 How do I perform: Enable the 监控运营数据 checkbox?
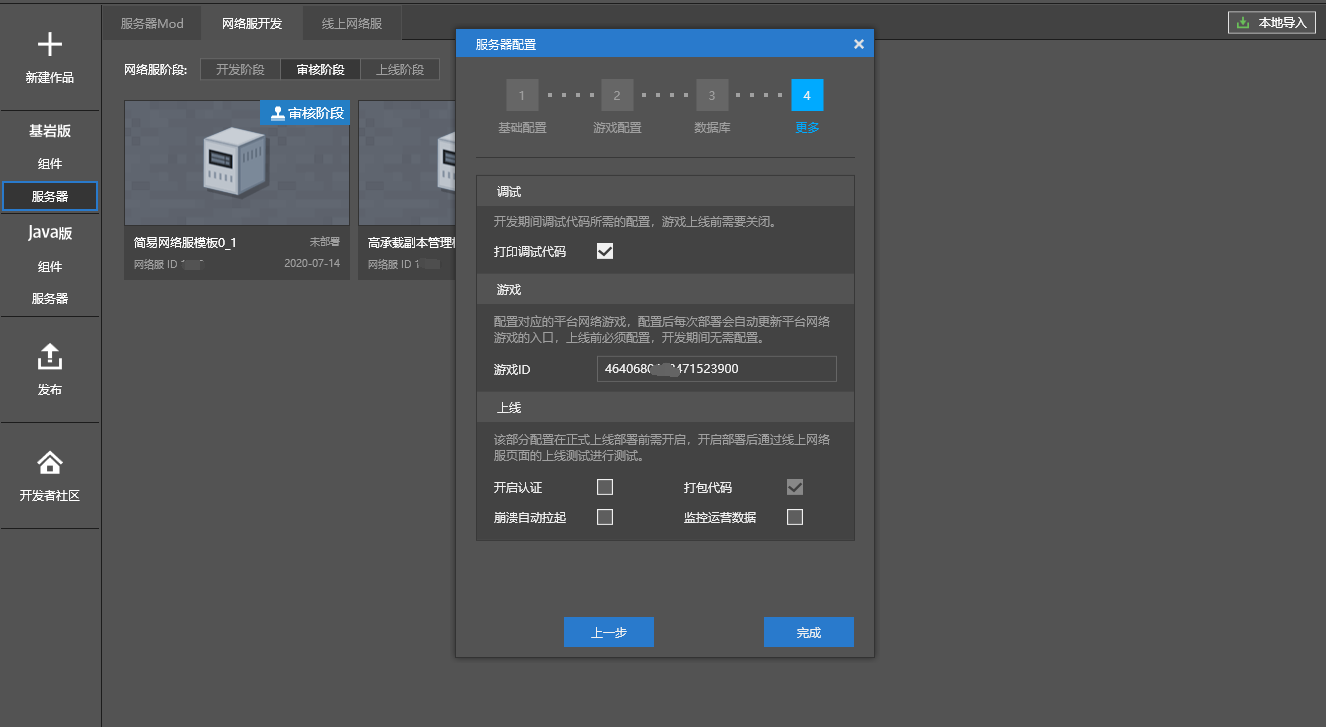(x=795, y=517)
